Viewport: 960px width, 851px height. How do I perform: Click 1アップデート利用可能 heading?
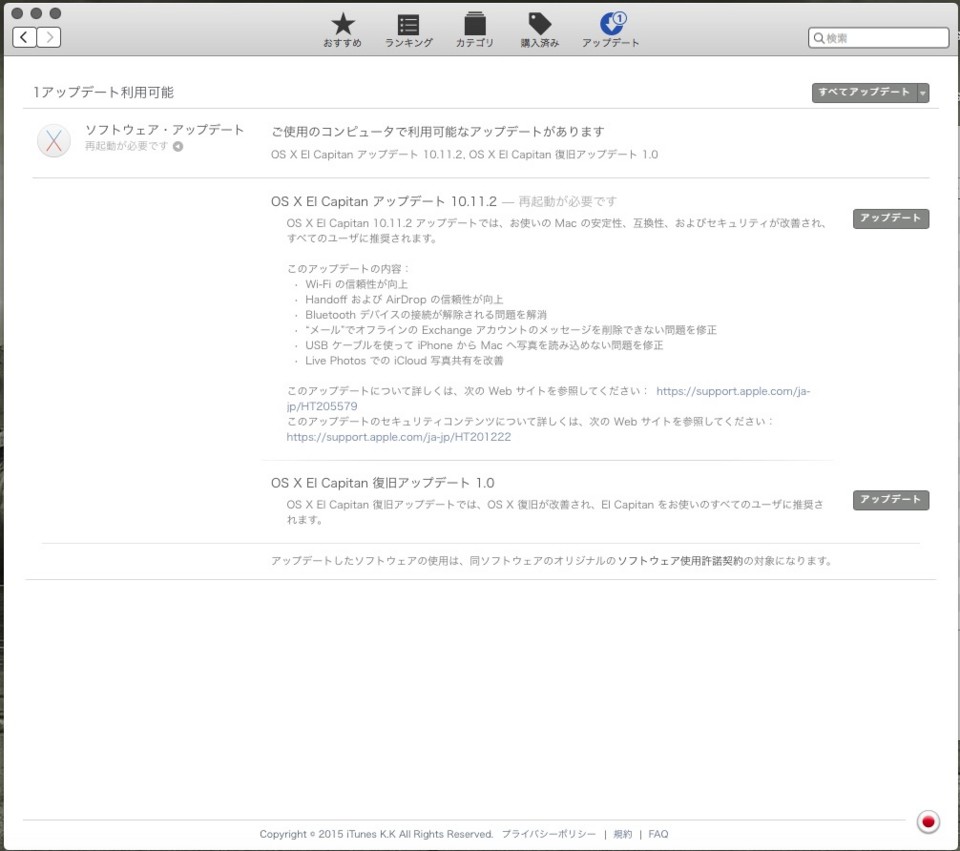pyautogui.click(x=103, y=92)
